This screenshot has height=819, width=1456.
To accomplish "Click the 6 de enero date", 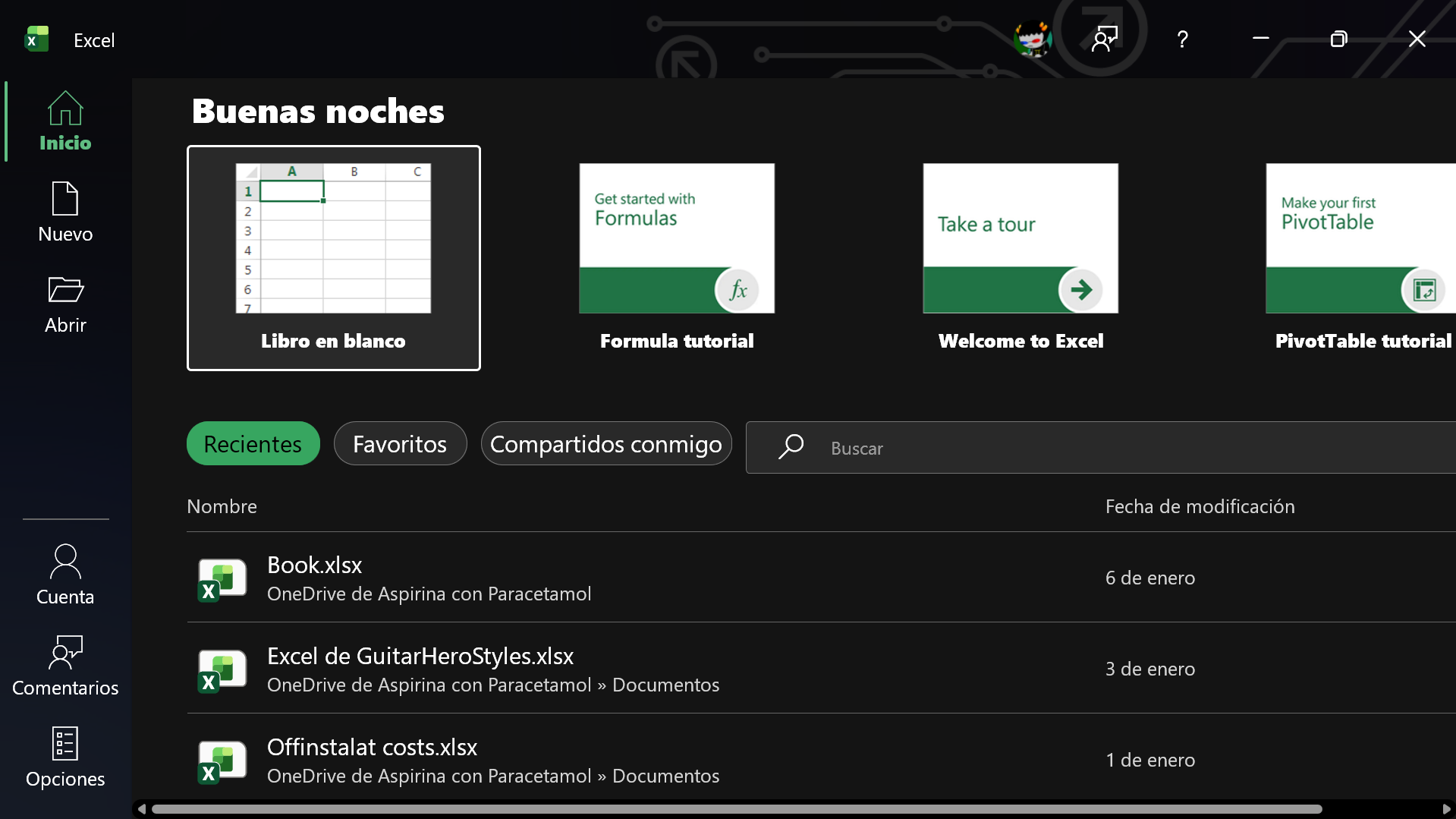I will pos(1150,578).
